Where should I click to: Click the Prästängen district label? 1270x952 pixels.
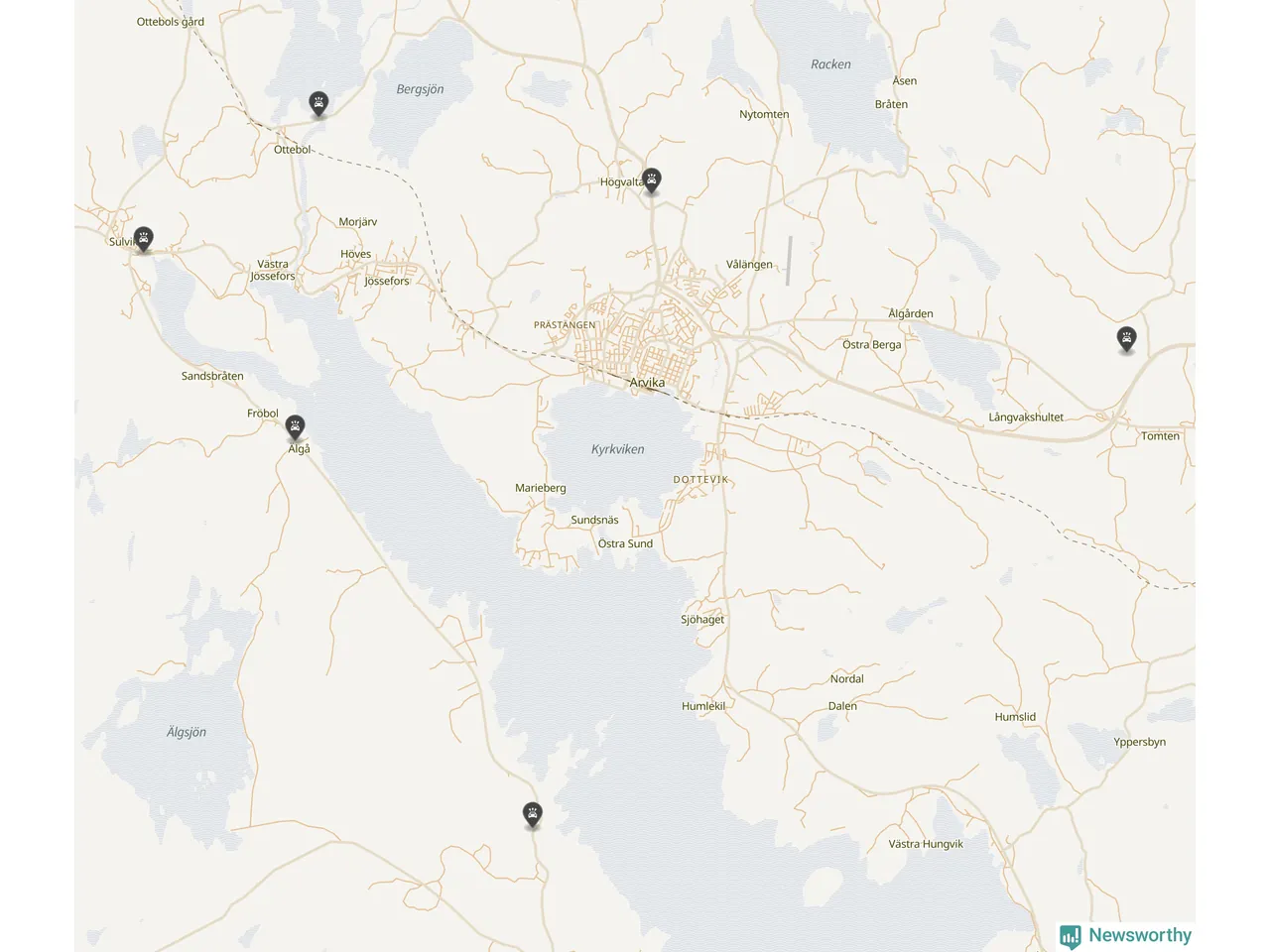tap(565, 325)
